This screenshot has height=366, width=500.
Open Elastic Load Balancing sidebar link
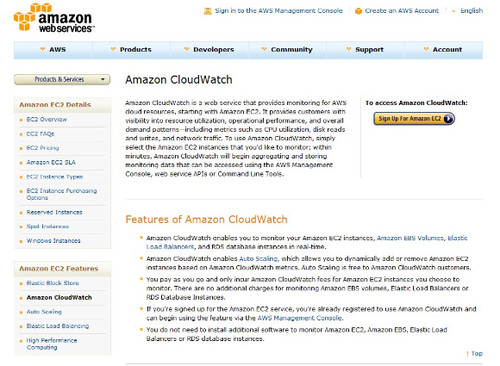(58, 326)
